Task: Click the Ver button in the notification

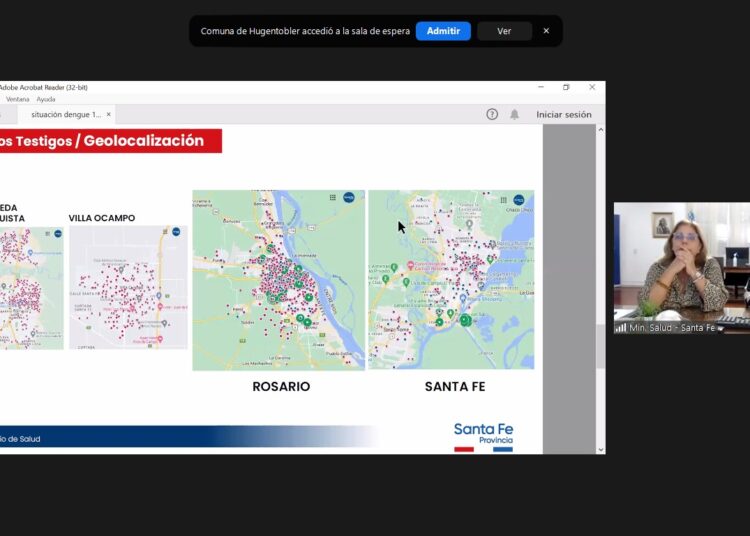Action: (x=504, y=31)
